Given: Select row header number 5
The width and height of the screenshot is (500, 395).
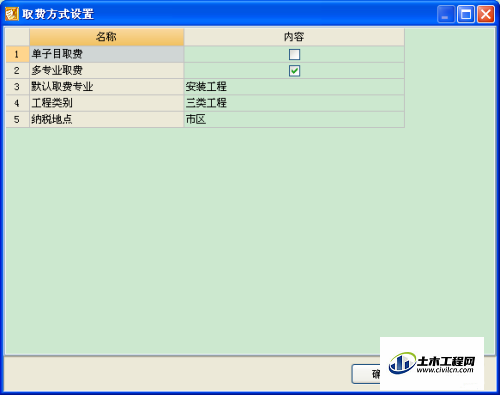Looking at the screenshot, I should click(17, 119).
